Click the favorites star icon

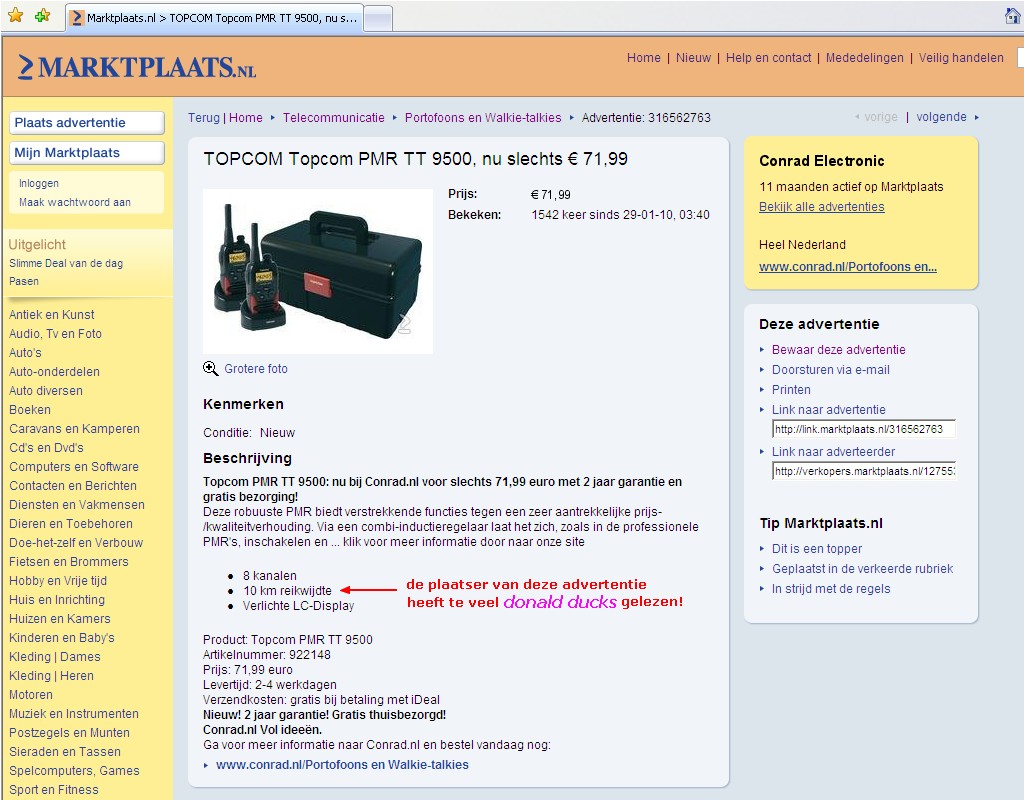point(16,16)
